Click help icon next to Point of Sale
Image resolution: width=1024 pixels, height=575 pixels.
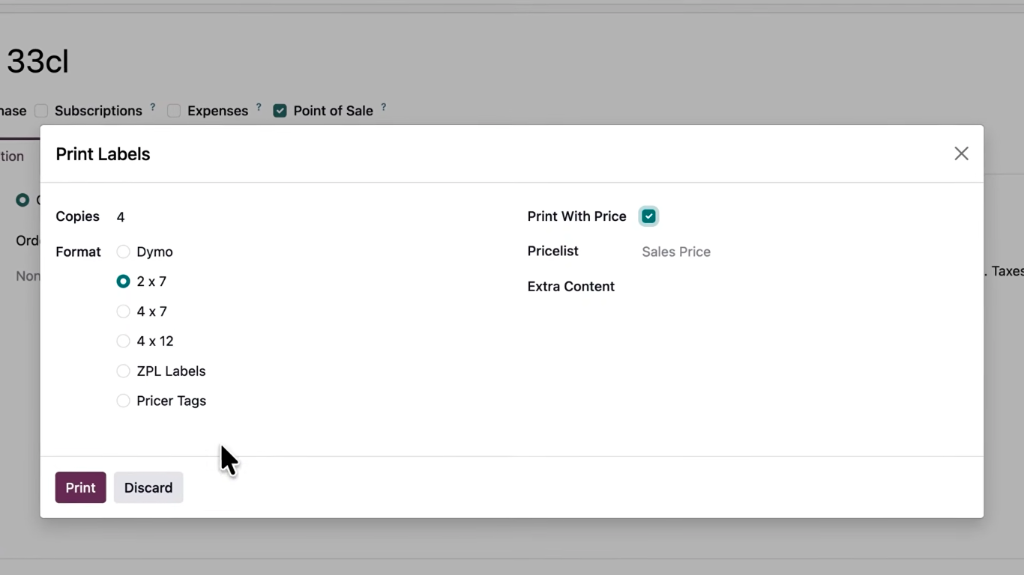coord(383,107)
